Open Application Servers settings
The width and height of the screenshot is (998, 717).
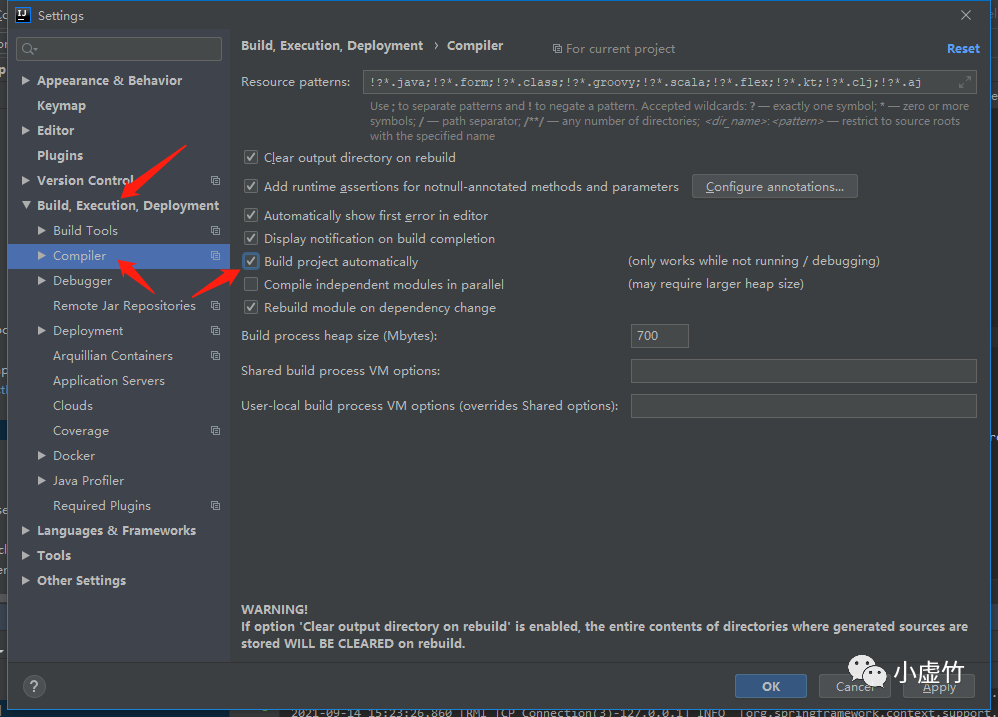pyautogui.click(x=109, y=381)
